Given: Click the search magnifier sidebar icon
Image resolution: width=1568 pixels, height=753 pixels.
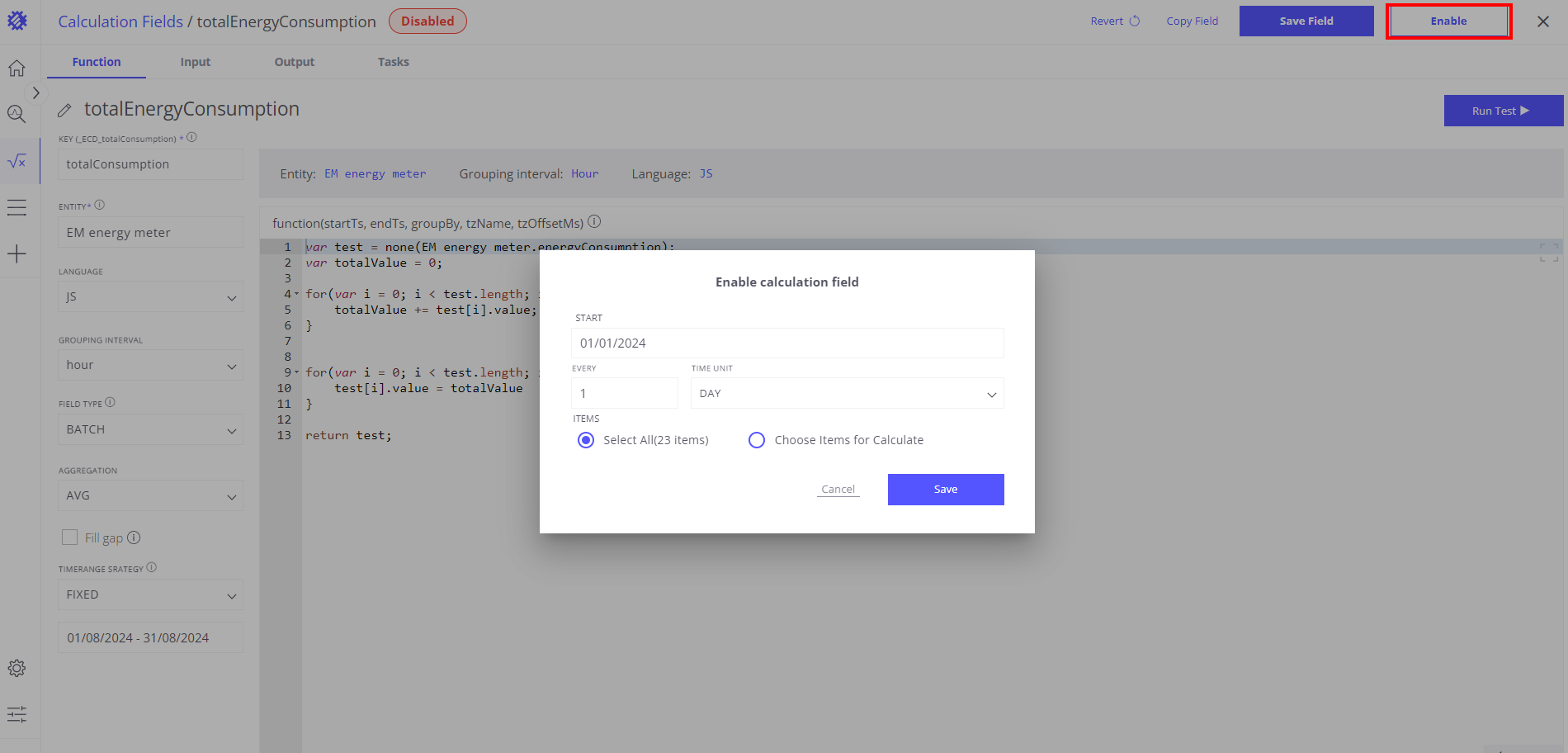Looking at the screenshot, I should pos(17,114).
